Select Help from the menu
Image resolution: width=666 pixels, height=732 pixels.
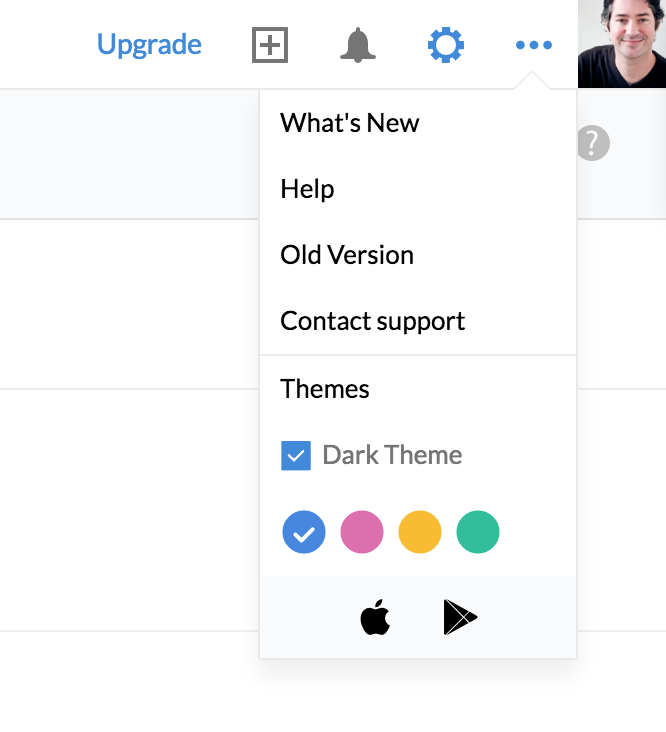coord(307,189)
